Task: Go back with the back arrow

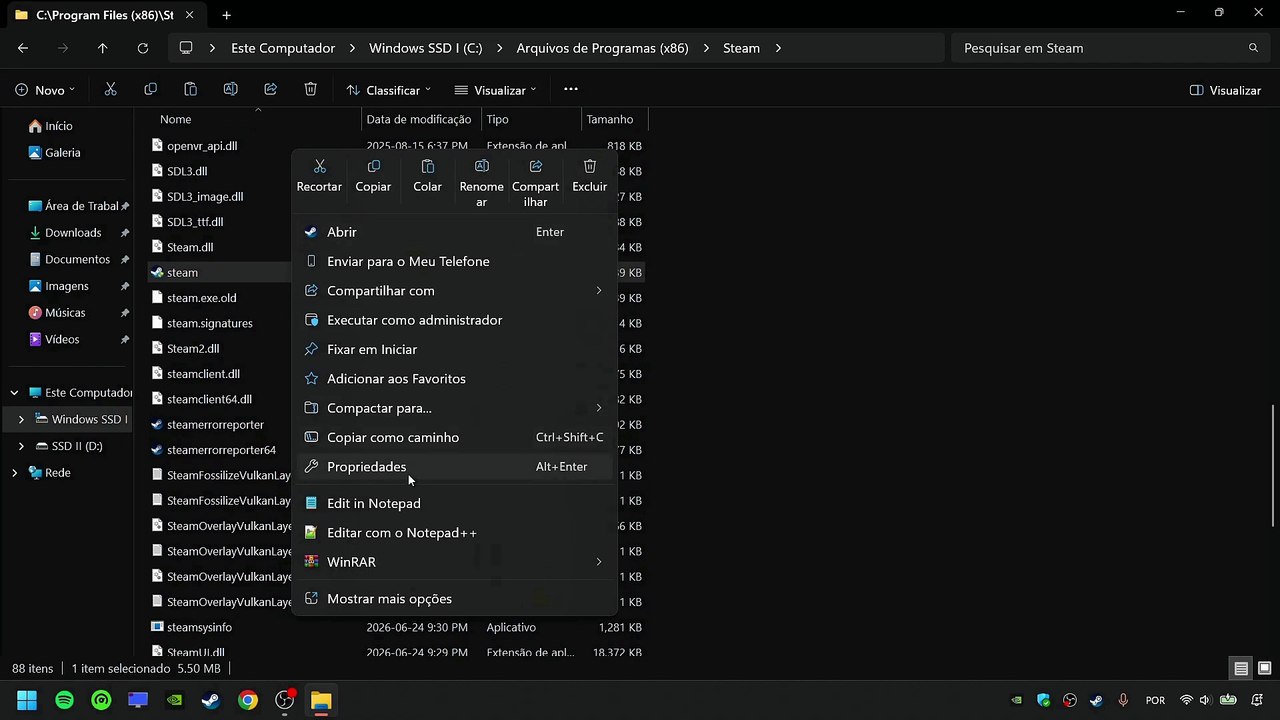Action: [x=23, y=48]
